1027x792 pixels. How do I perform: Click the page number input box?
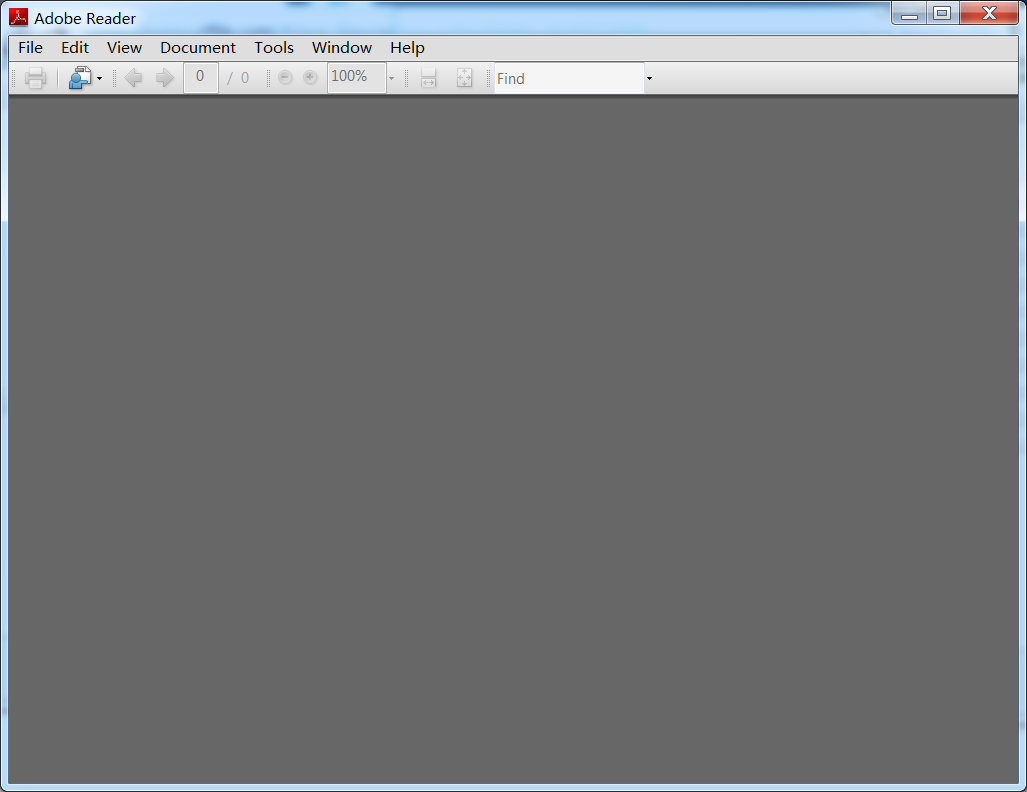point(200,77)
